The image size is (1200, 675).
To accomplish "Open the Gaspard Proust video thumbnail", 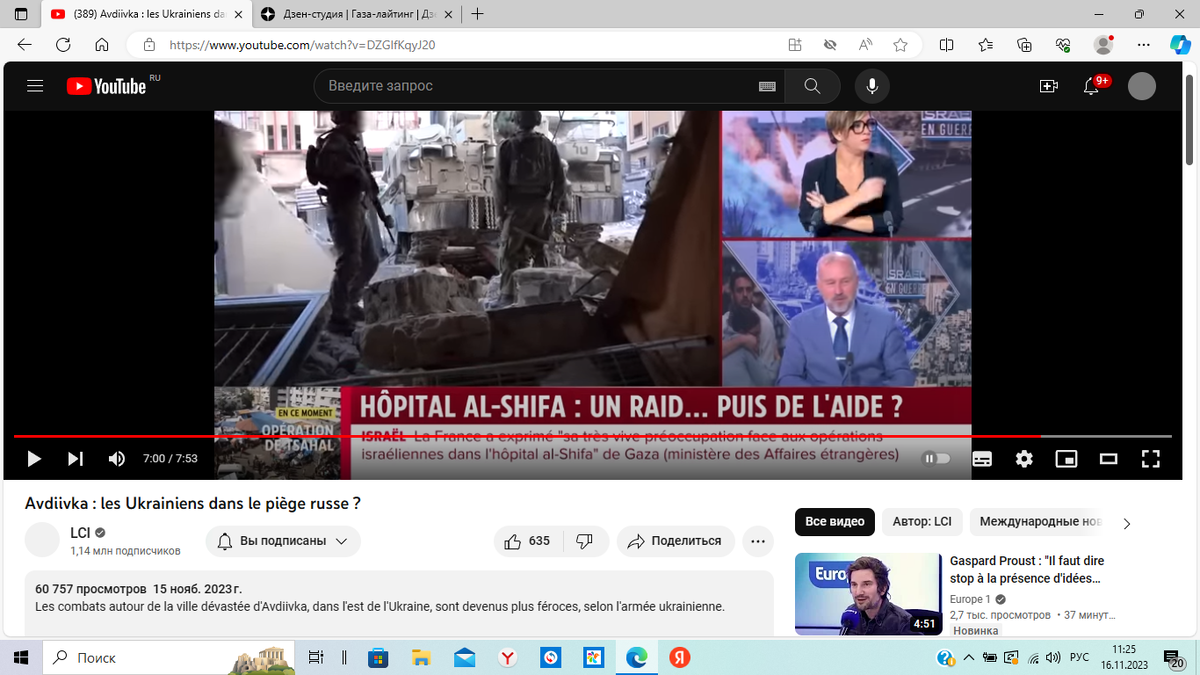I will coord(868,595).
